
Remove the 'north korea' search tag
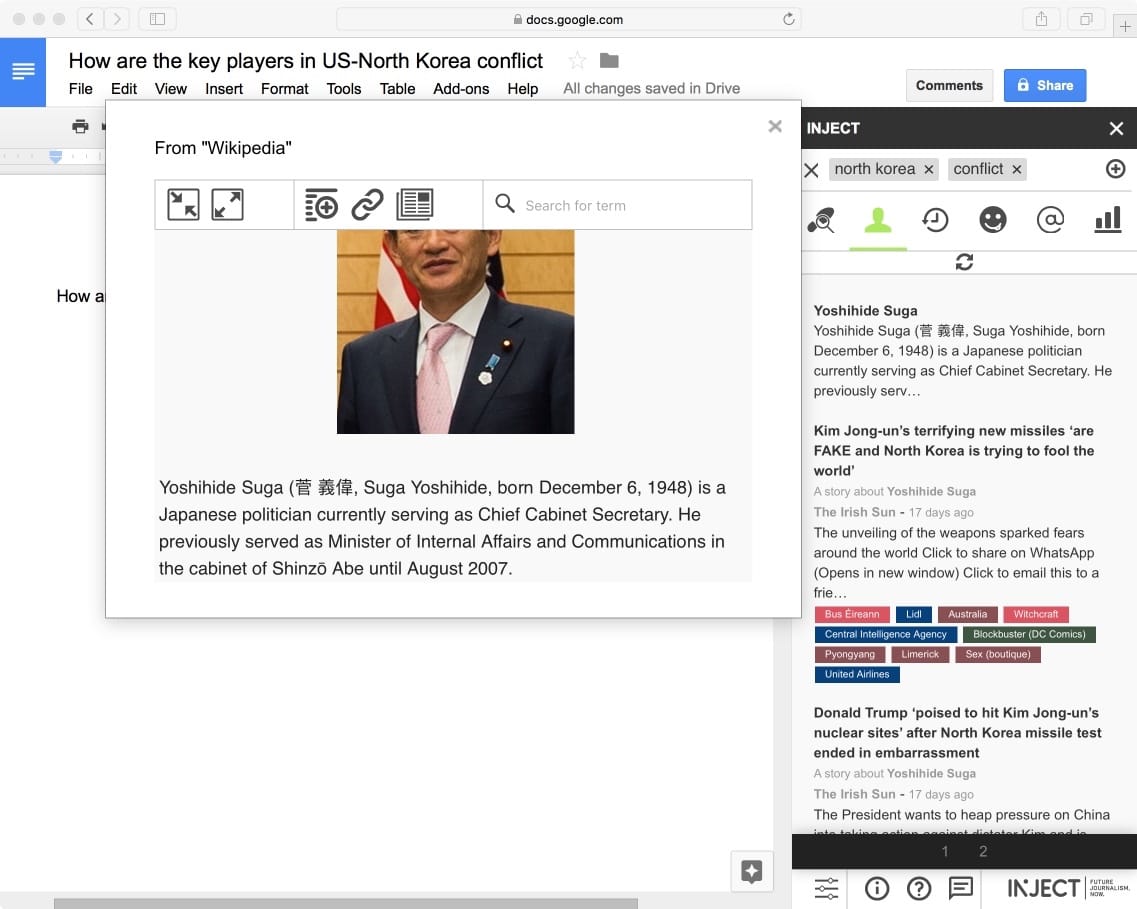tap(929, 170)
